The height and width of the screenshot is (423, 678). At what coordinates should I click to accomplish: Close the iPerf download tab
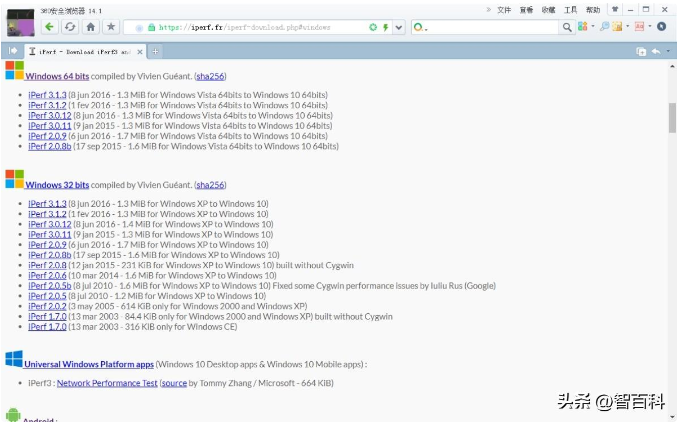tap(140, 52)
